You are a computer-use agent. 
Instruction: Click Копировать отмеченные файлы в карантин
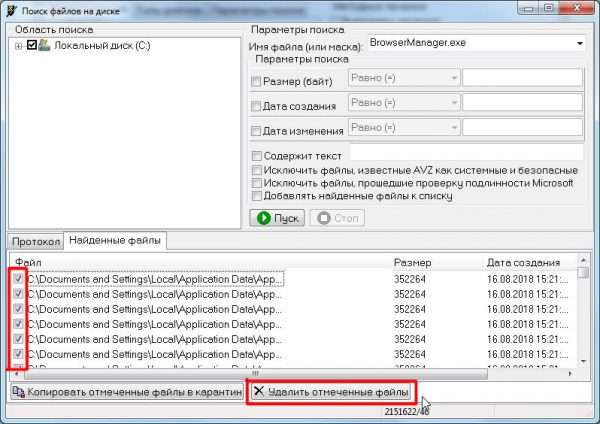pyautogui.click(x=127, y=392)
